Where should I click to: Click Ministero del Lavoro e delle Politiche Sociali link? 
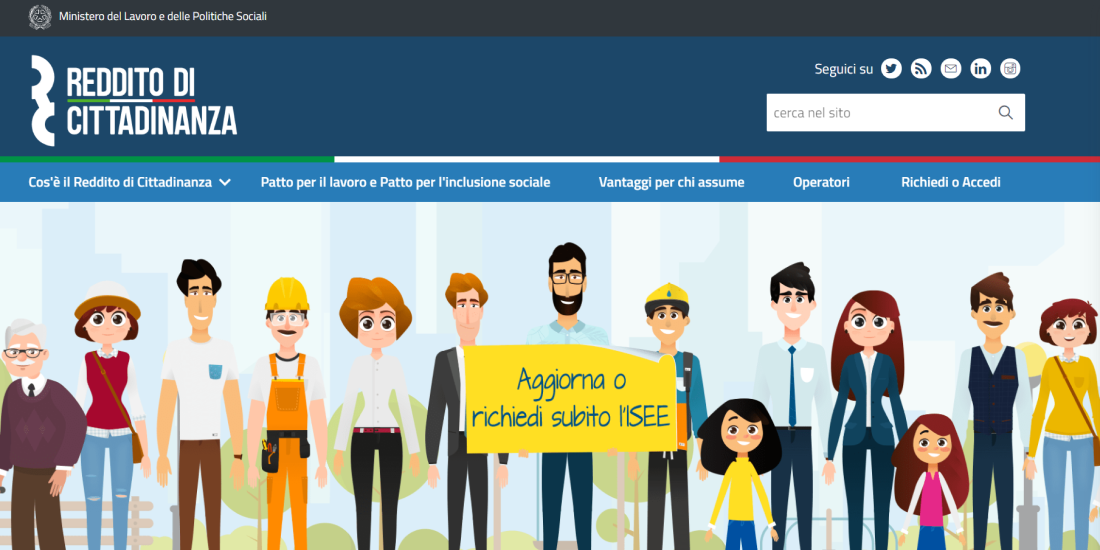click(163, 16)
